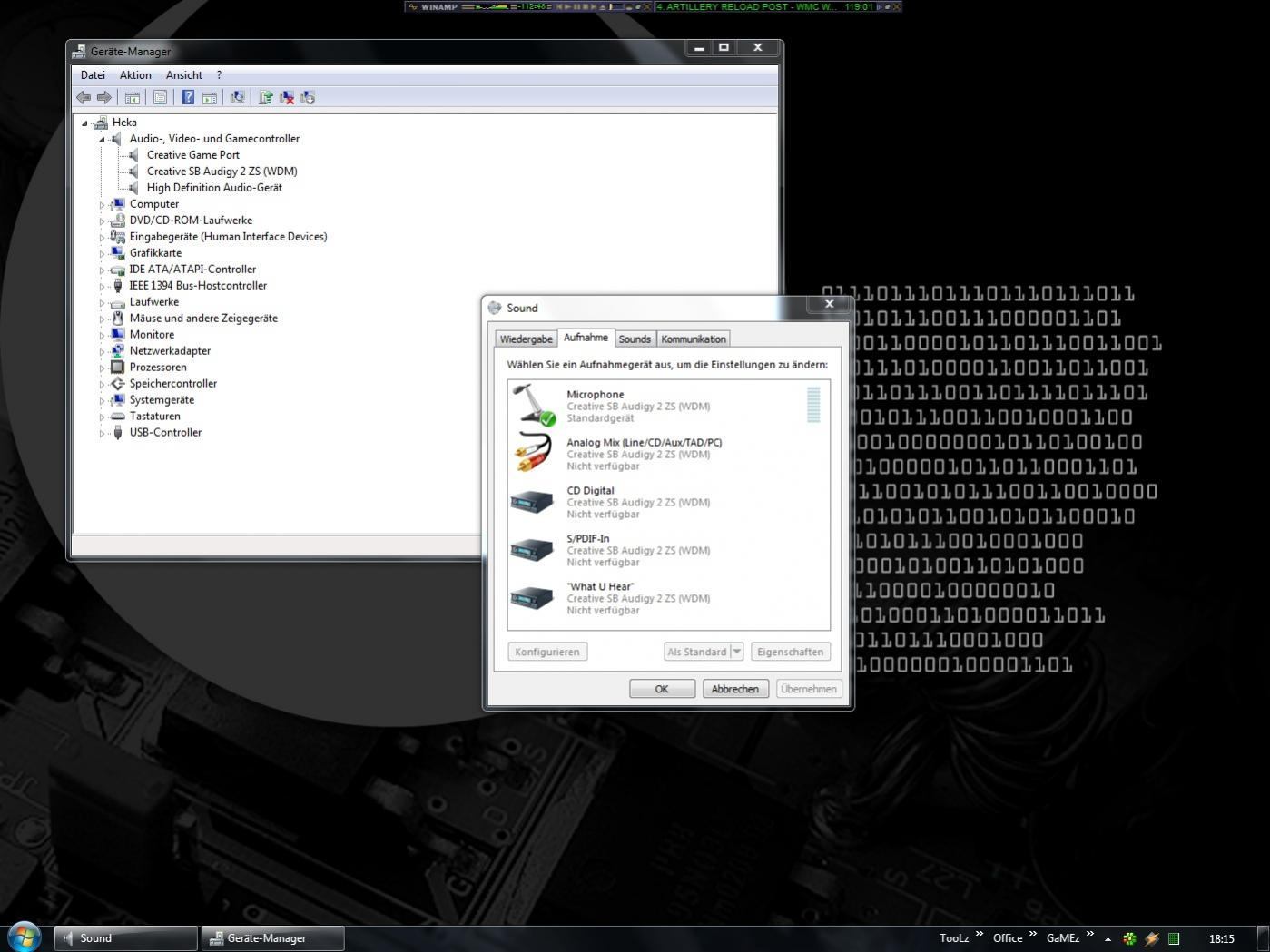Scan for hardware changes toolbar icon
This screenshot has height=952, width=1270.
[237, 97]
